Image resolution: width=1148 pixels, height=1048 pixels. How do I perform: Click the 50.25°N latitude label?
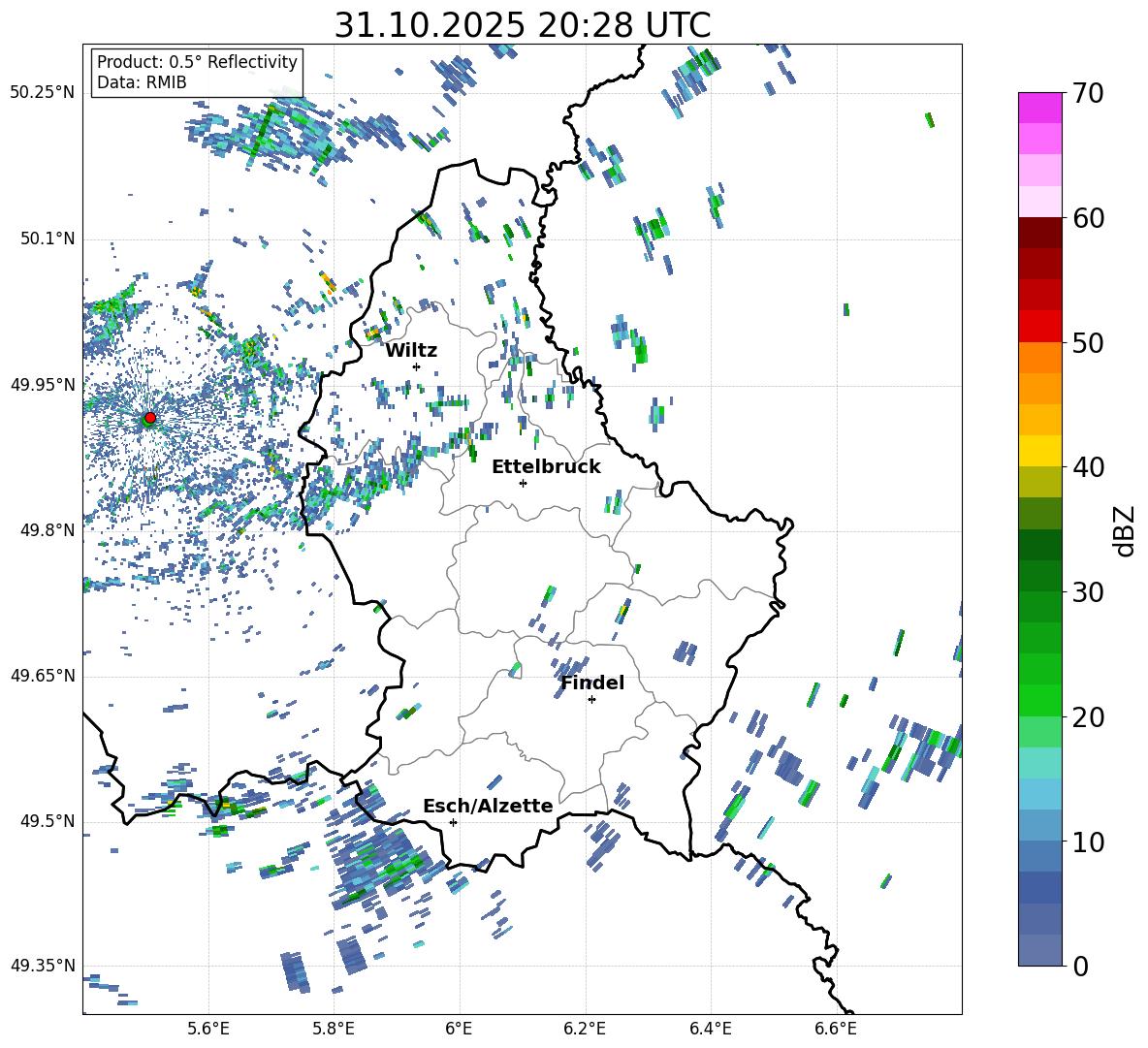[x=42, y=93]
